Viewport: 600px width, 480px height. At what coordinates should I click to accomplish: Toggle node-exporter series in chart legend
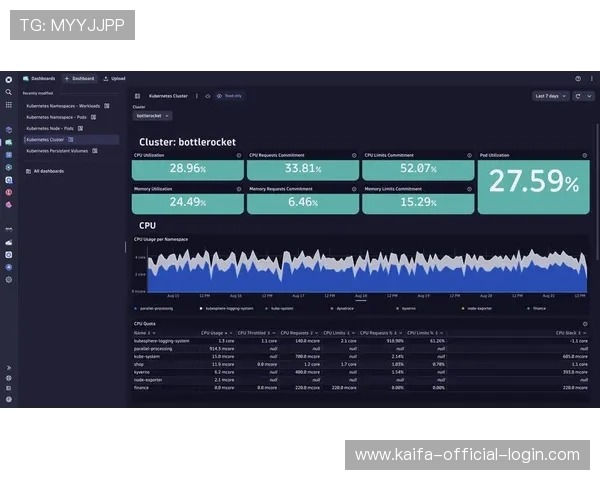[x=477, y=309]
